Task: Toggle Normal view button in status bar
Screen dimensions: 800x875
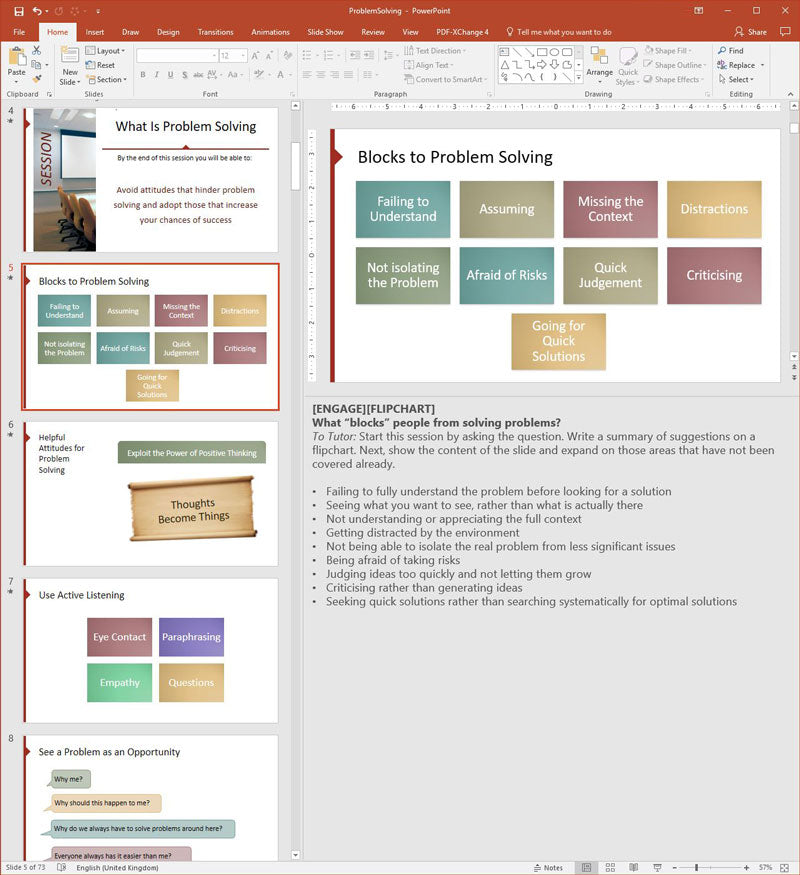Action: (586, 867)
